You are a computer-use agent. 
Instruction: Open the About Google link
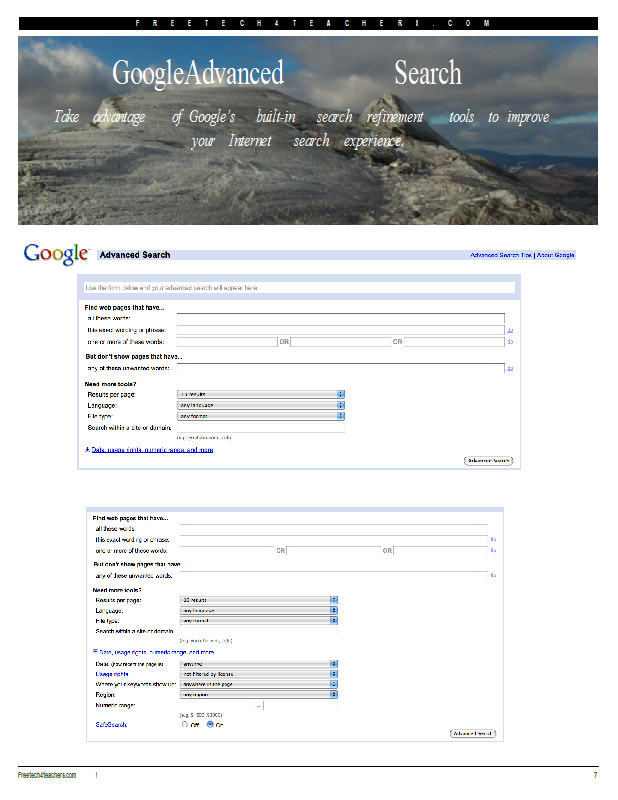point(555,255)
